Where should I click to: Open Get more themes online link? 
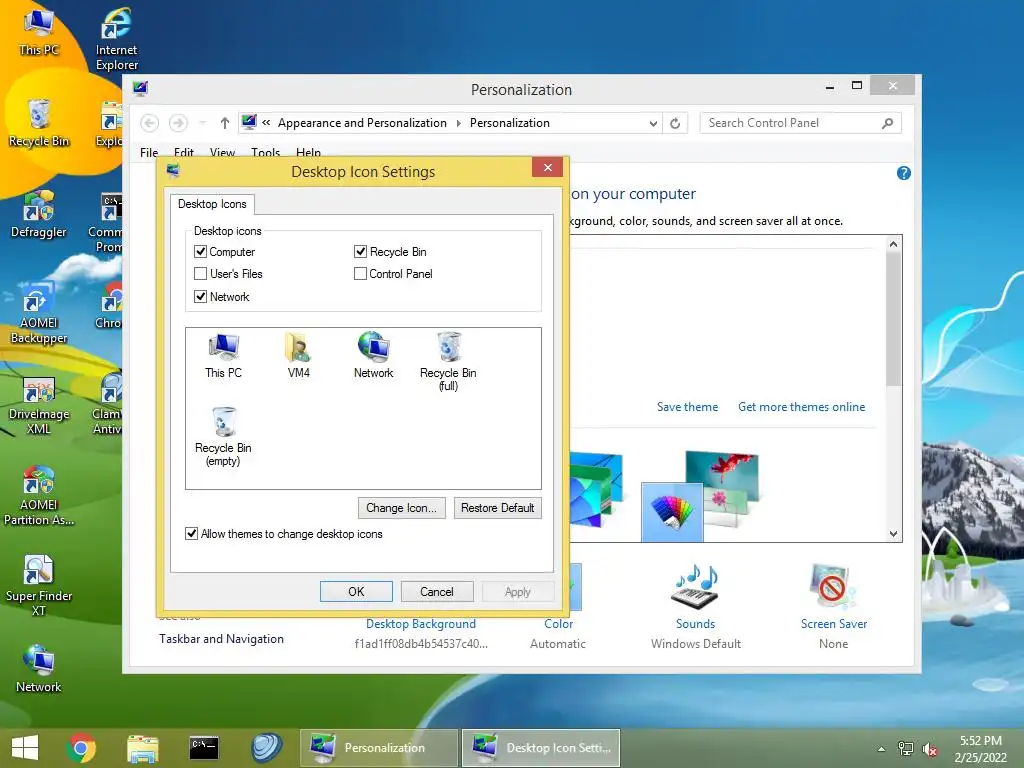pyautogui.click(x=801, y=407)
